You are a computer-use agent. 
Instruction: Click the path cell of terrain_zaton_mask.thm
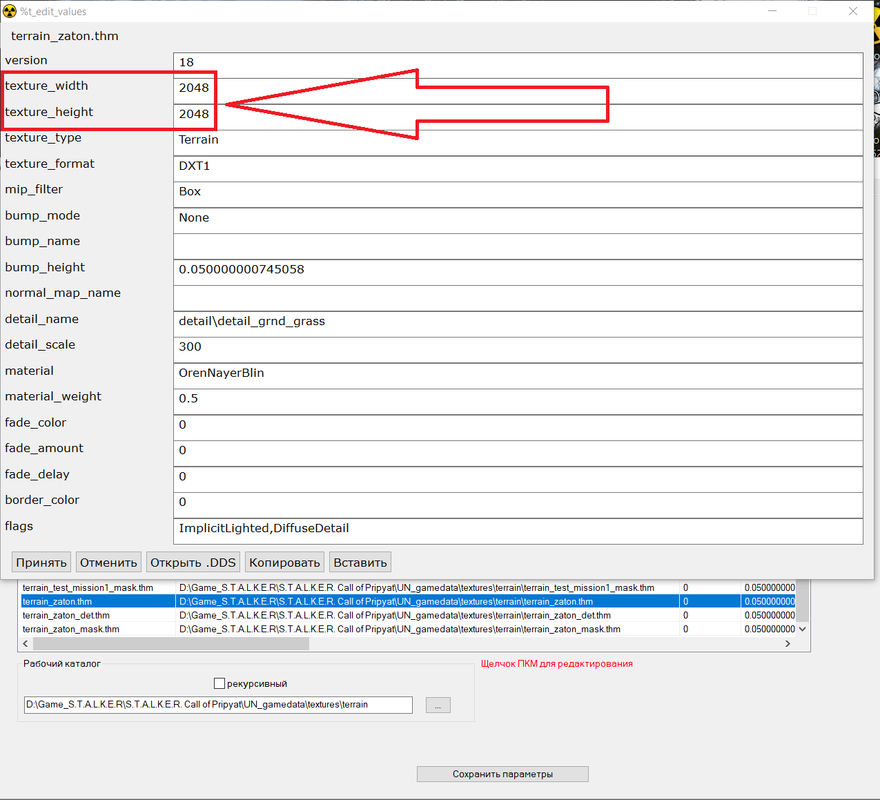(x=428, y=629)
